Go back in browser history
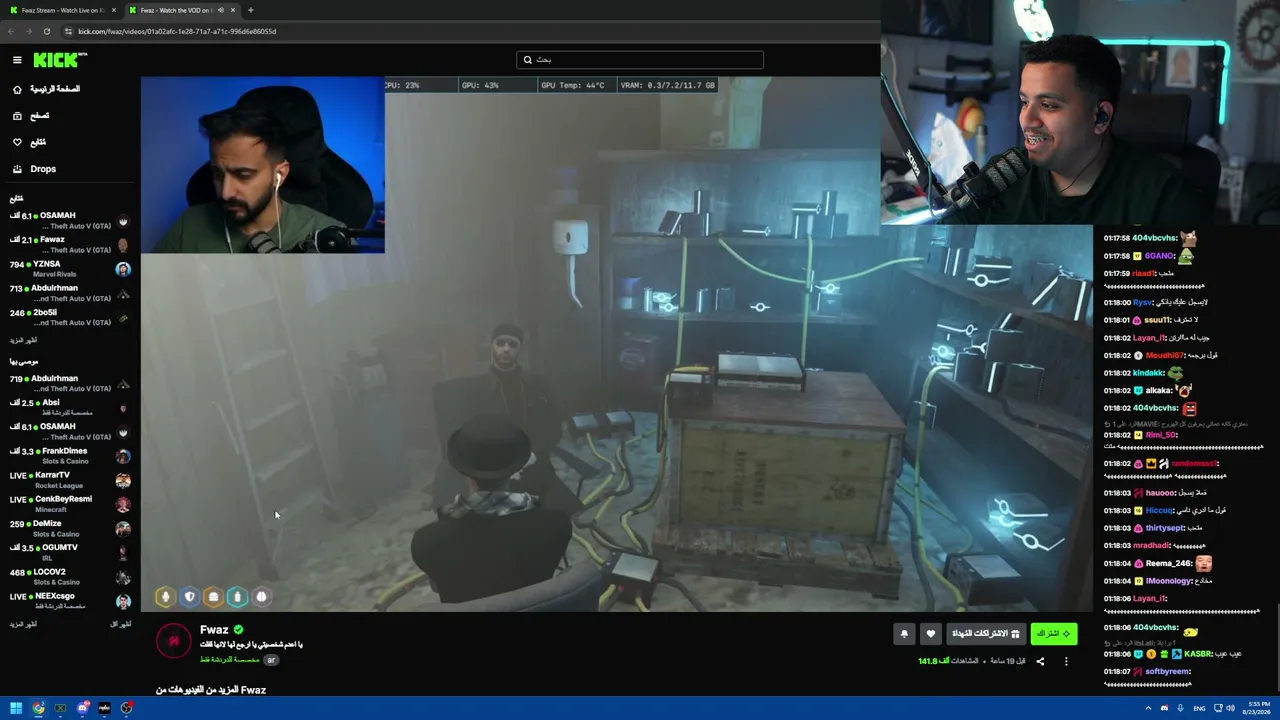This screenshot has width=1280, height=720. click(x=11, y=31)
